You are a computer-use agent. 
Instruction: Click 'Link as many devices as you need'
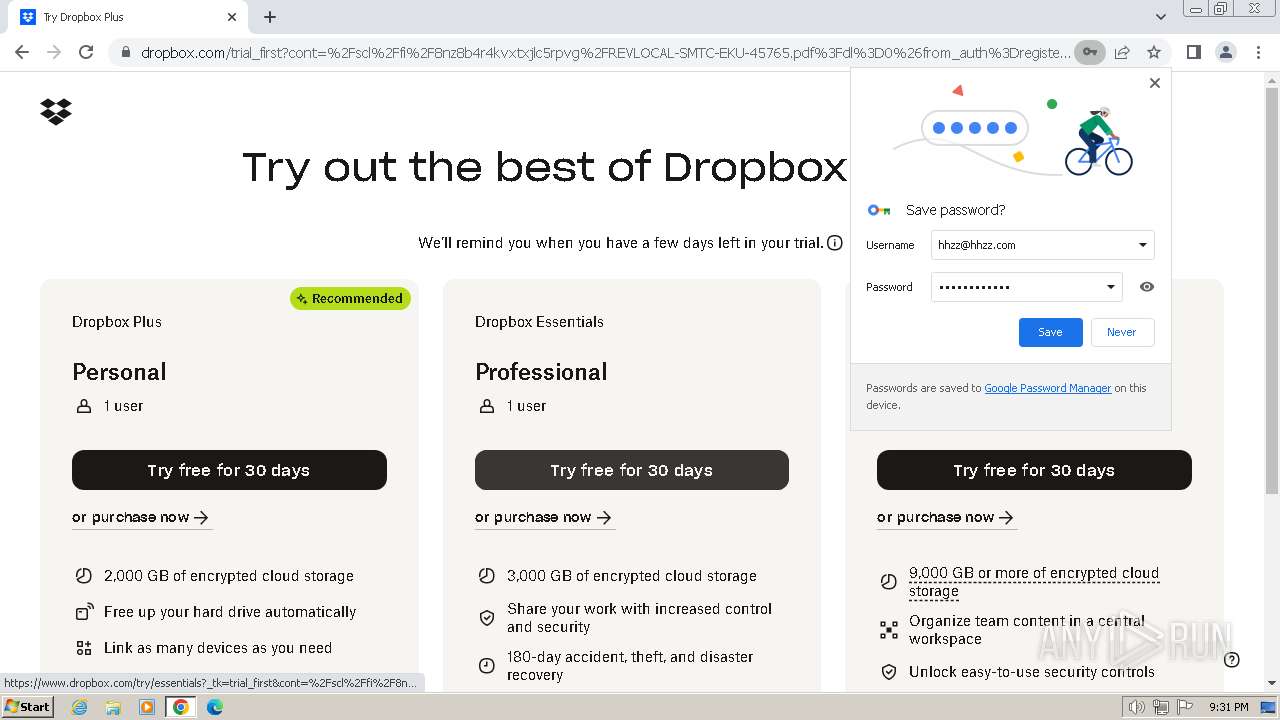218,648
